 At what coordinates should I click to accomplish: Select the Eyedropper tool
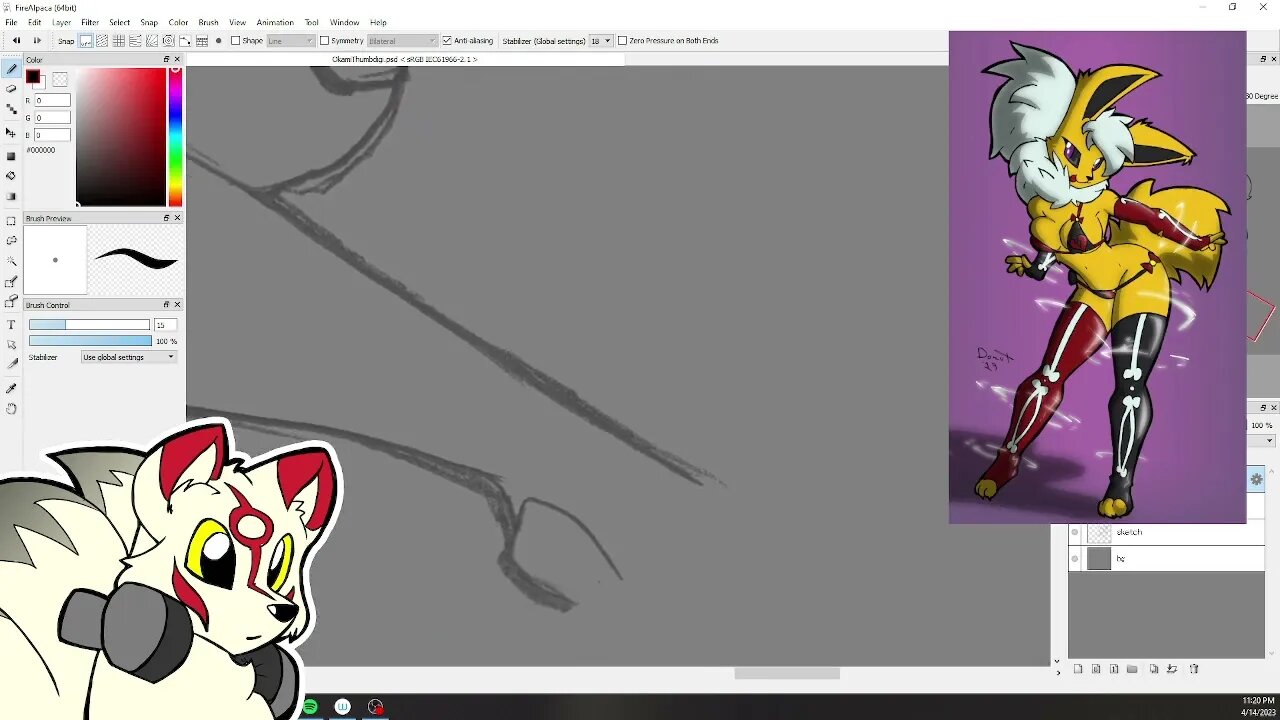coord(11,387)
